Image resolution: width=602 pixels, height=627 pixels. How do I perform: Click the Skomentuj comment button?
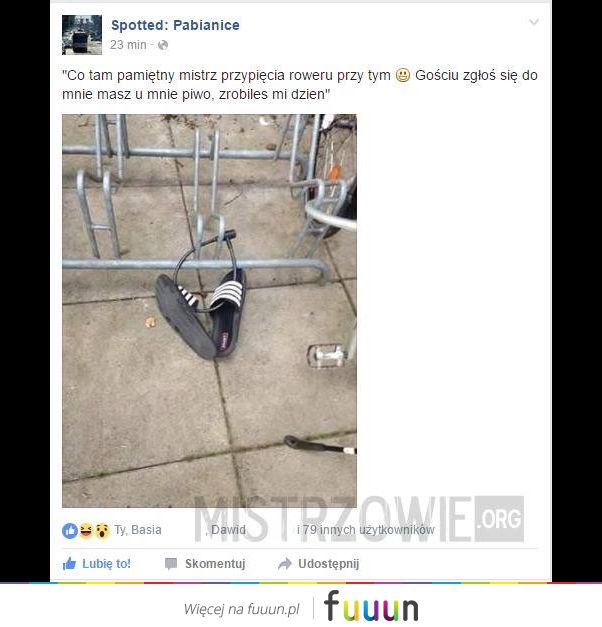pos(205,564)
